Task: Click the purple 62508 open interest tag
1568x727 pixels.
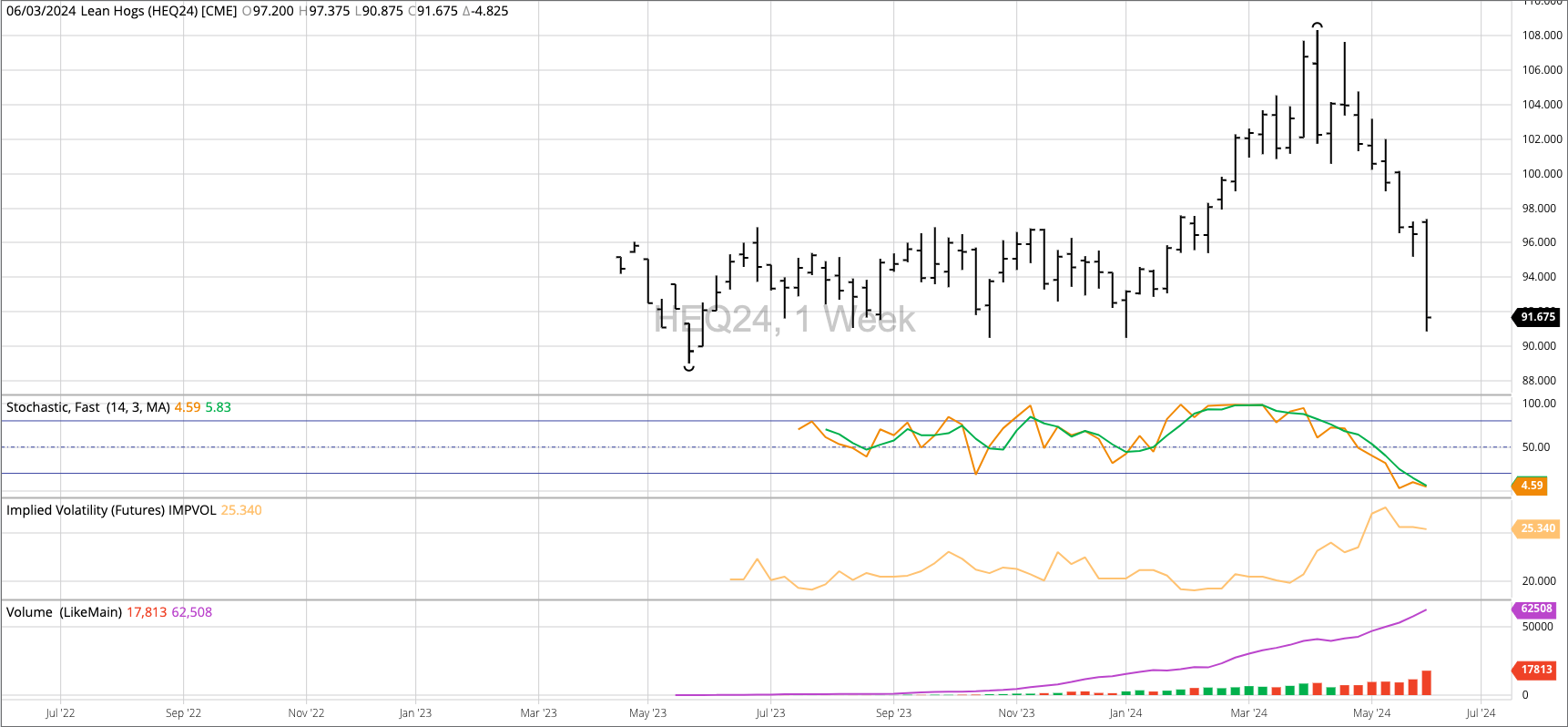Action: coord(1536,609)
